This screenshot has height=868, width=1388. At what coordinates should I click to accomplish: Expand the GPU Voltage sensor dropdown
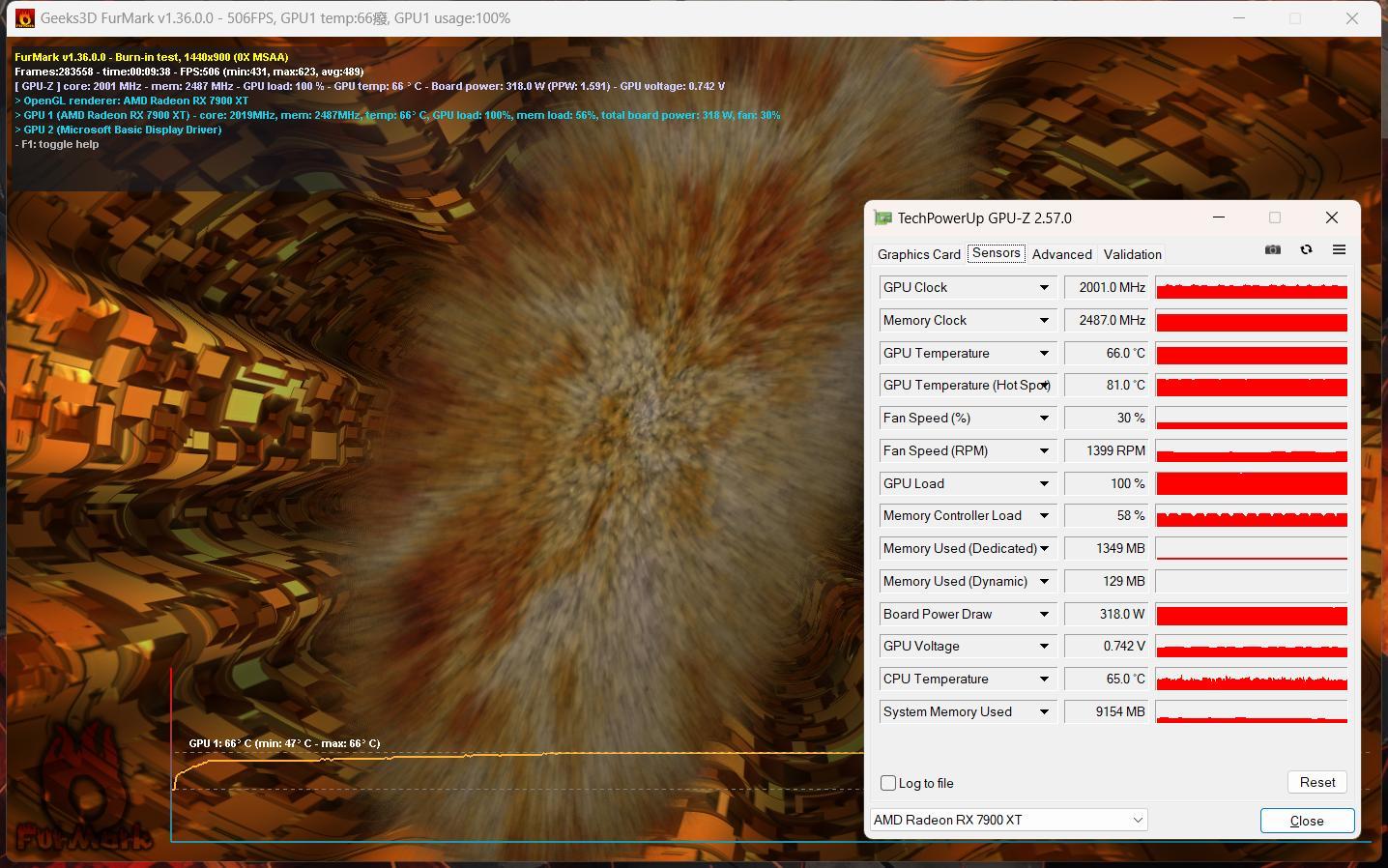(x=1044, y=646)
